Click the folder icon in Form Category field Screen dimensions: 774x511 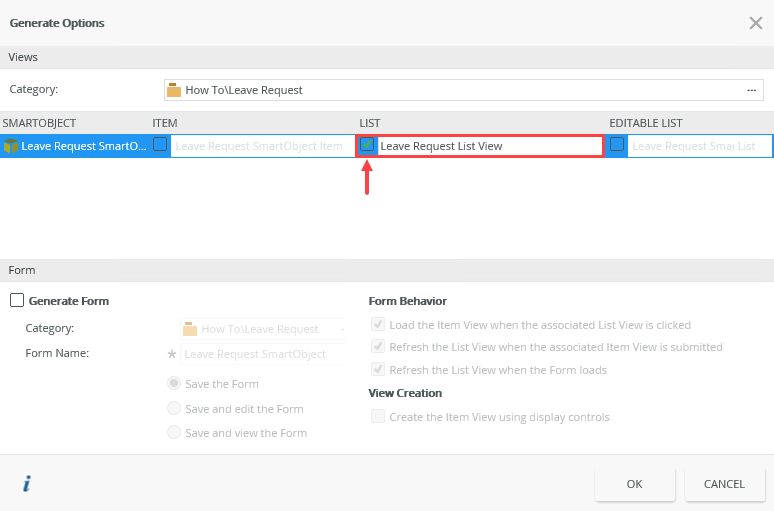(x=190, y=329)
